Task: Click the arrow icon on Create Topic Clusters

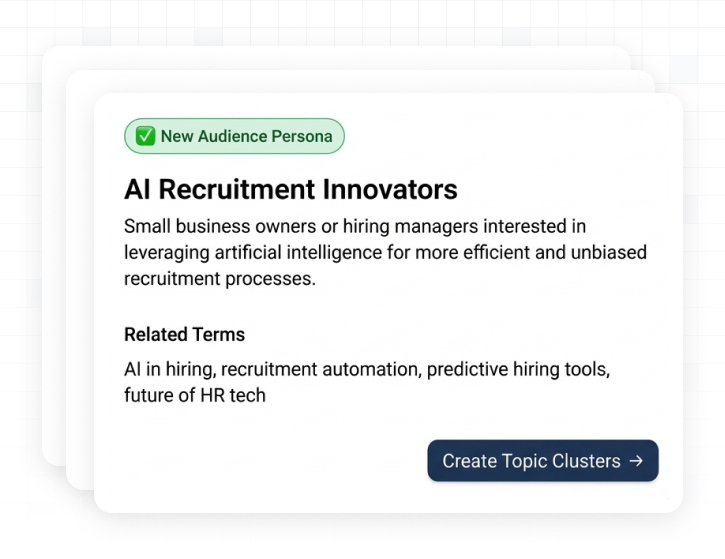Action: 637,461
